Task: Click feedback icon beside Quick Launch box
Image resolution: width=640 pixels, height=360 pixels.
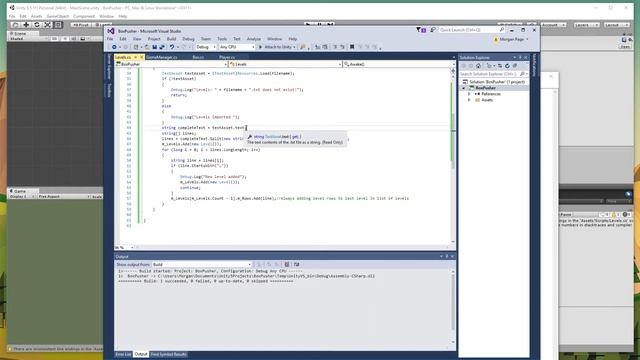Action: coord(433,30)
